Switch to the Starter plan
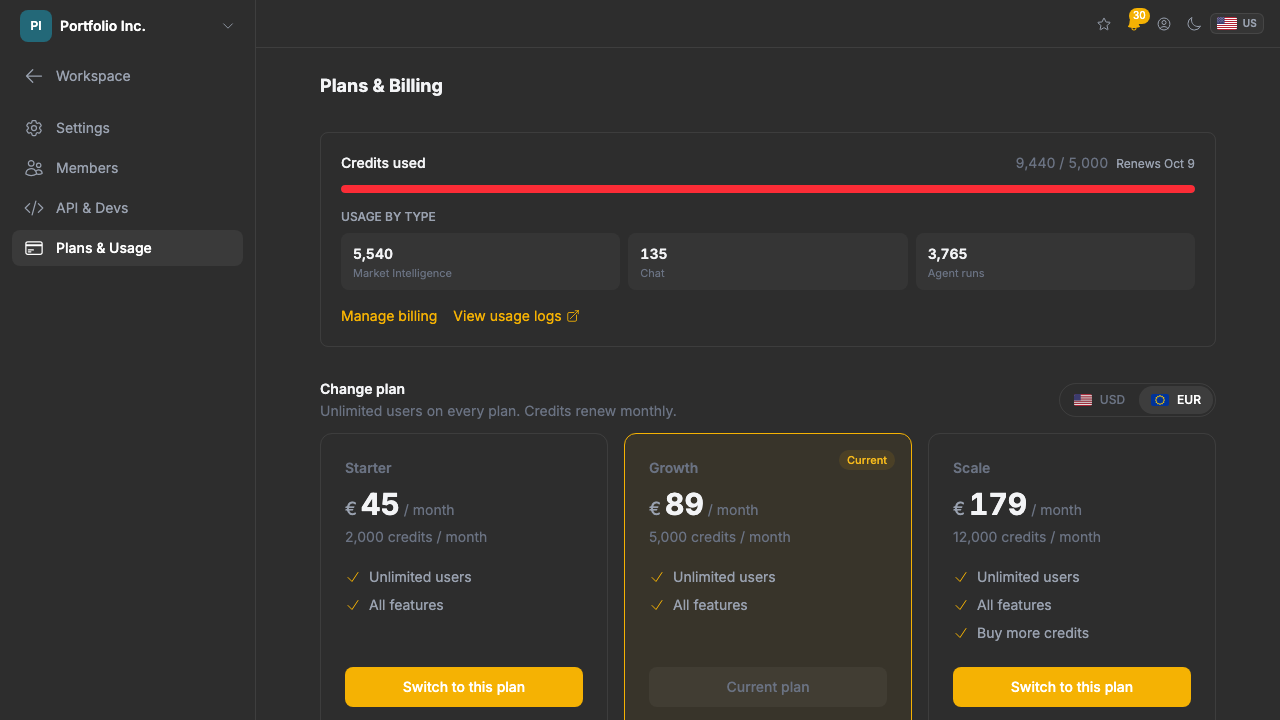This screenshot has height=720, width=1280. 464,687
